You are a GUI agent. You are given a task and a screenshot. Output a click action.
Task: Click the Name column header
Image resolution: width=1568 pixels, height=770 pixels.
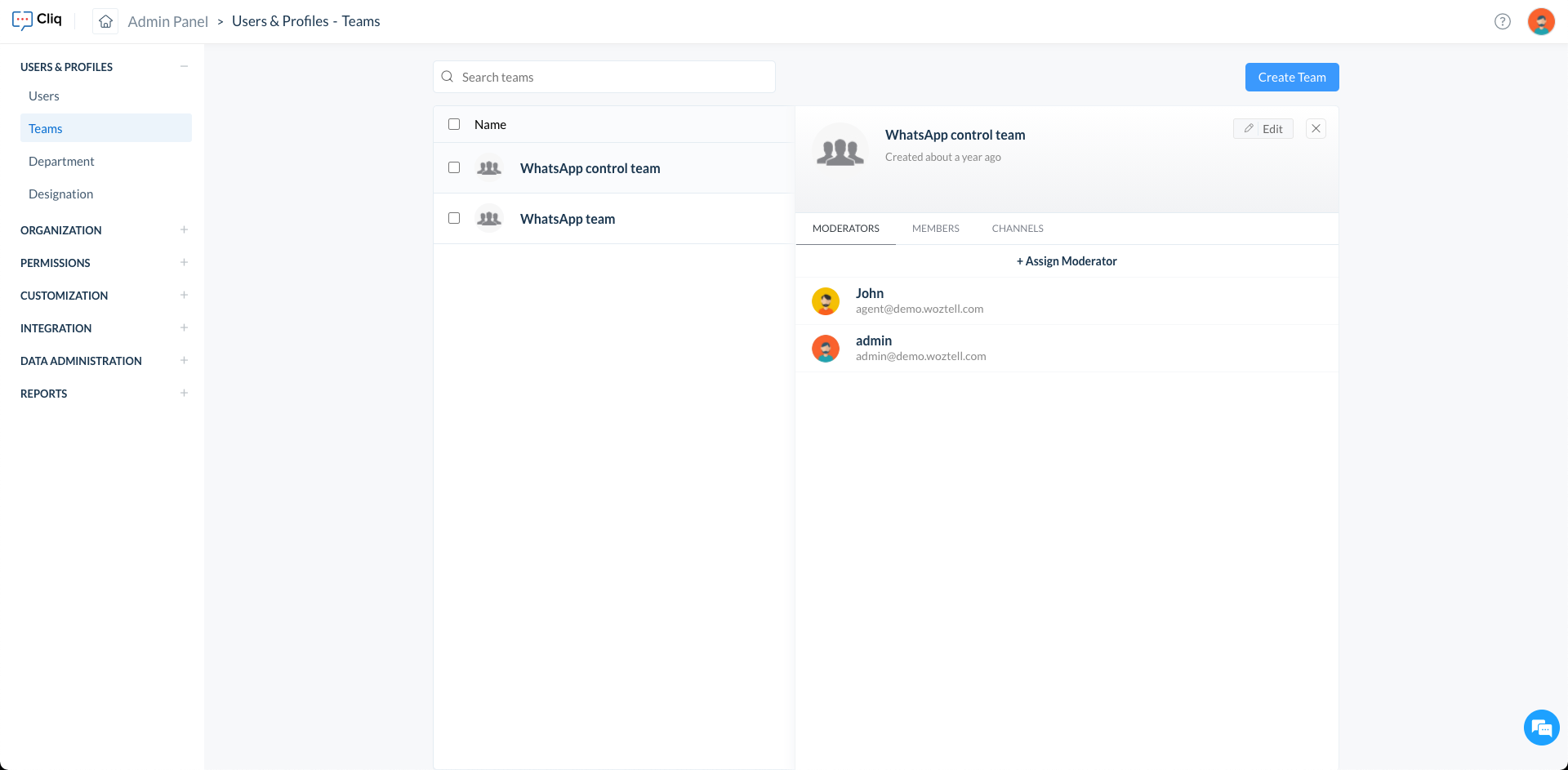pos(490,124)
